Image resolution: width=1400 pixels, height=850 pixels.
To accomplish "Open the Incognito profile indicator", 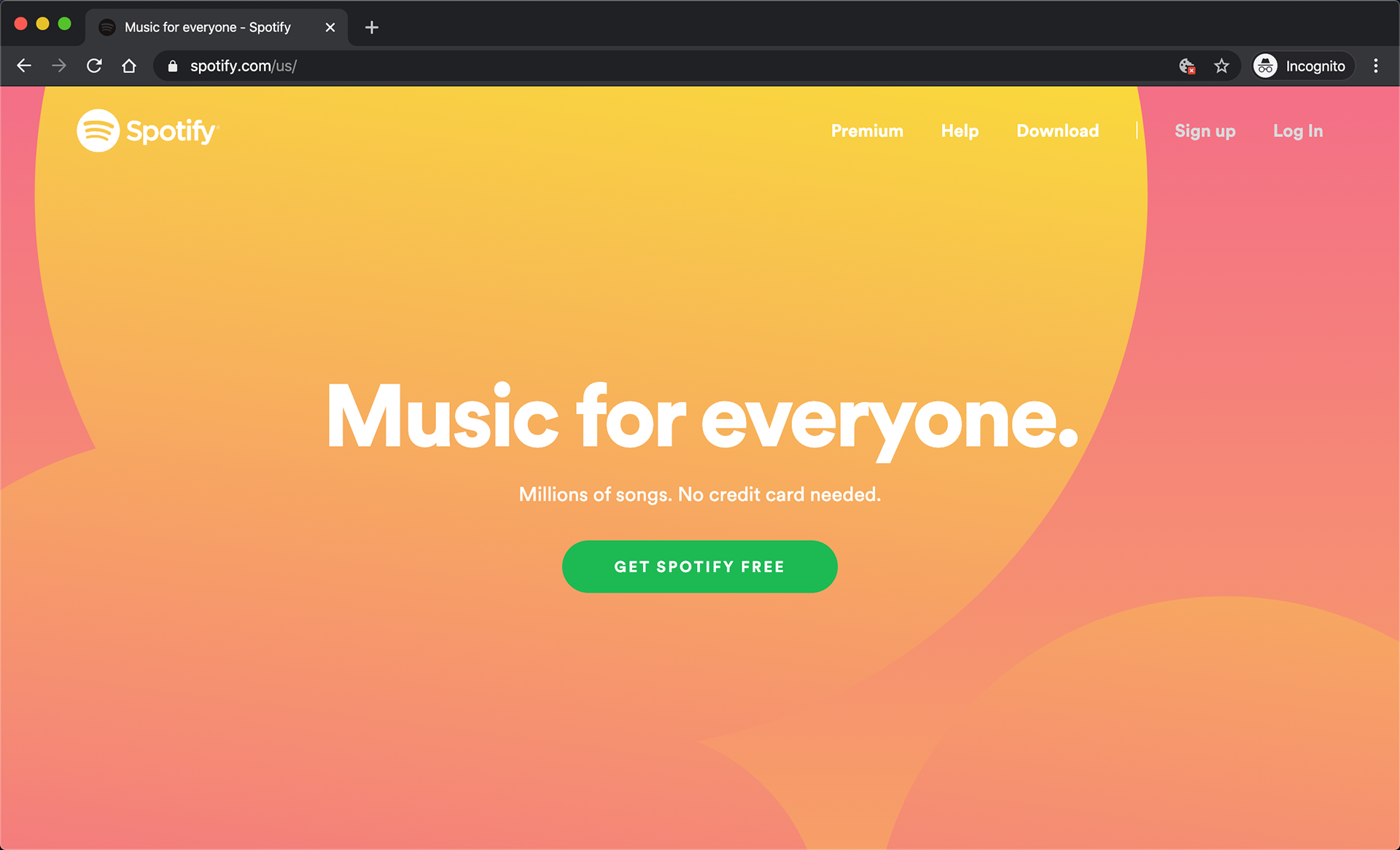I will point(1303,66).
